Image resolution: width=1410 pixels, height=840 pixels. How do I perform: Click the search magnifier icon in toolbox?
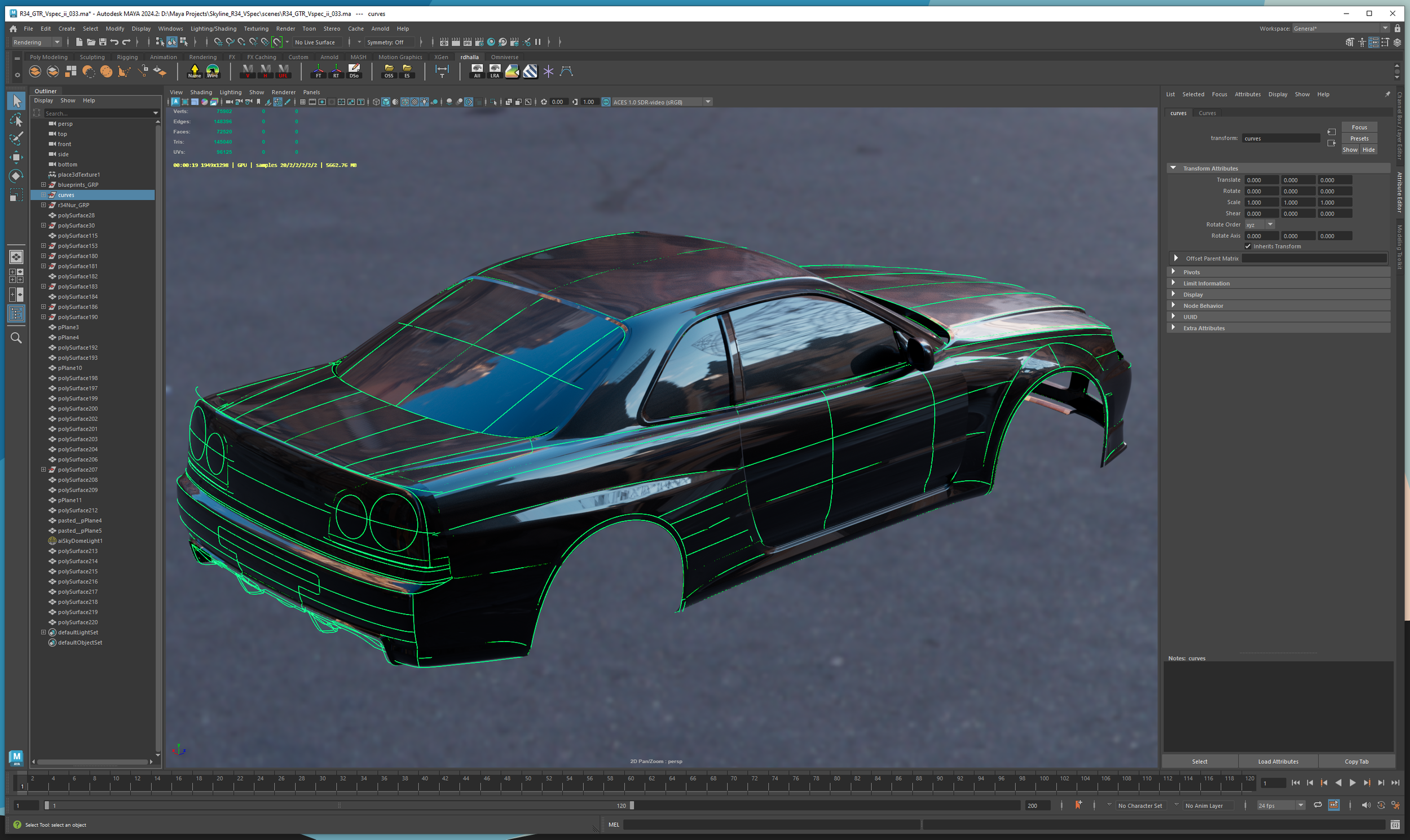tap(16, 338)
